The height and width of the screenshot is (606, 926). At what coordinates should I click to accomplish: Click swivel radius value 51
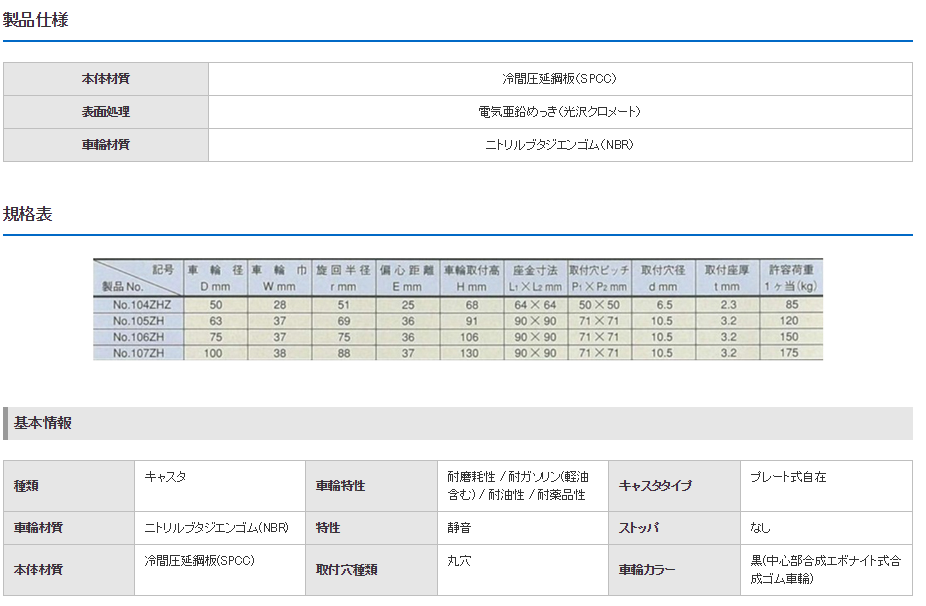[344, 305]
